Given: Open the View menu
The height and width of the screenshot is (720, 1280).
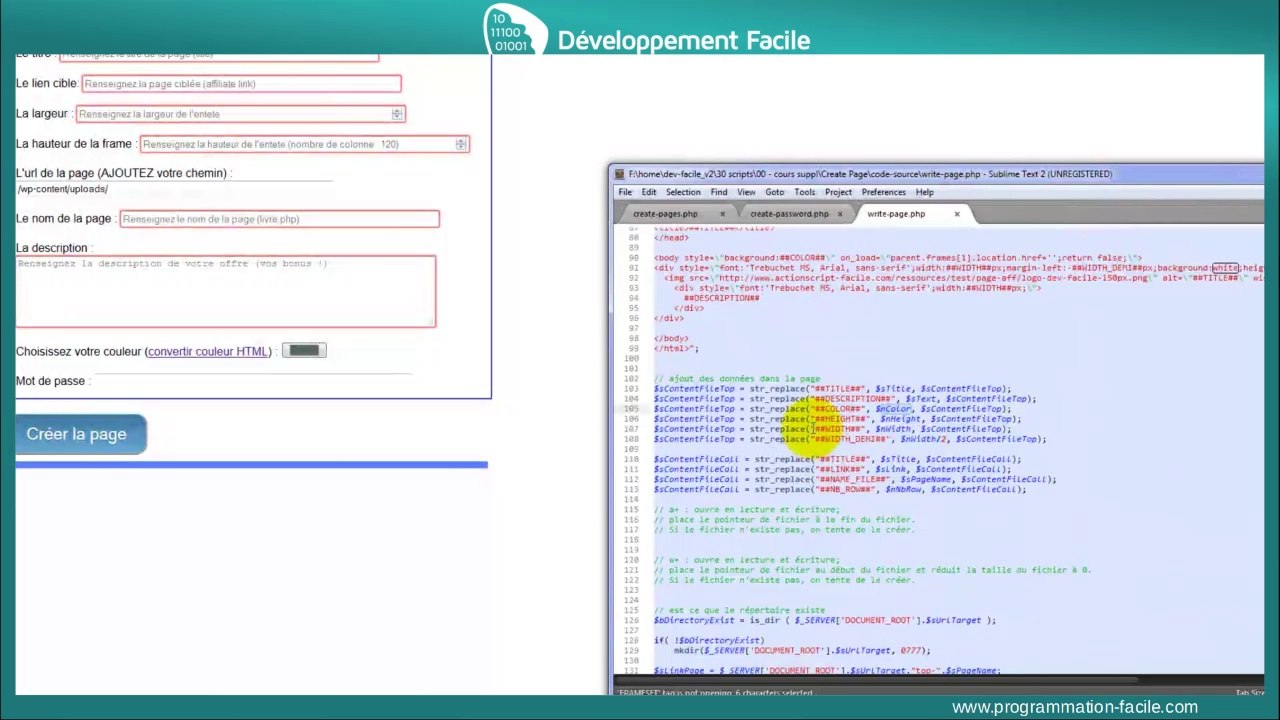Looking at the screenshot, I should 746,192.
